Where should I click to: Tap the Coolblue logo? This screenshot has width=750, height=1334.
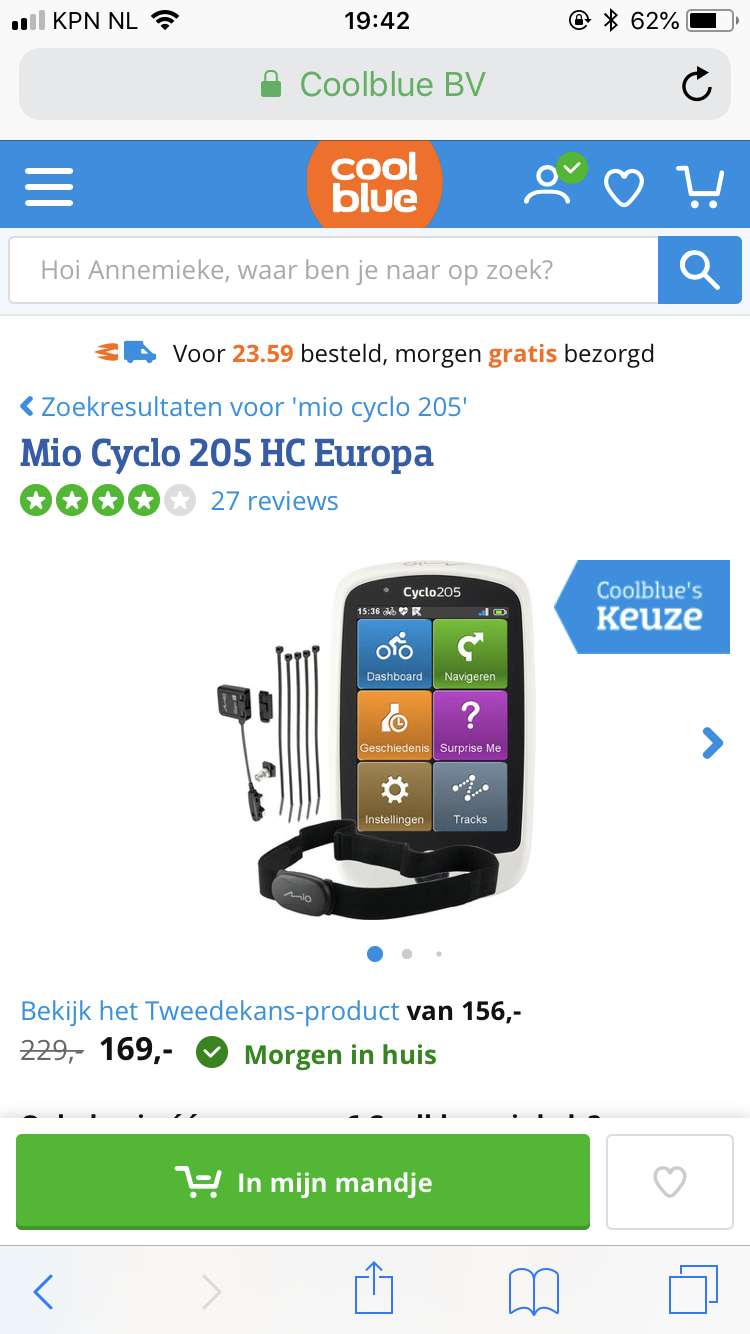click(374, 184)
